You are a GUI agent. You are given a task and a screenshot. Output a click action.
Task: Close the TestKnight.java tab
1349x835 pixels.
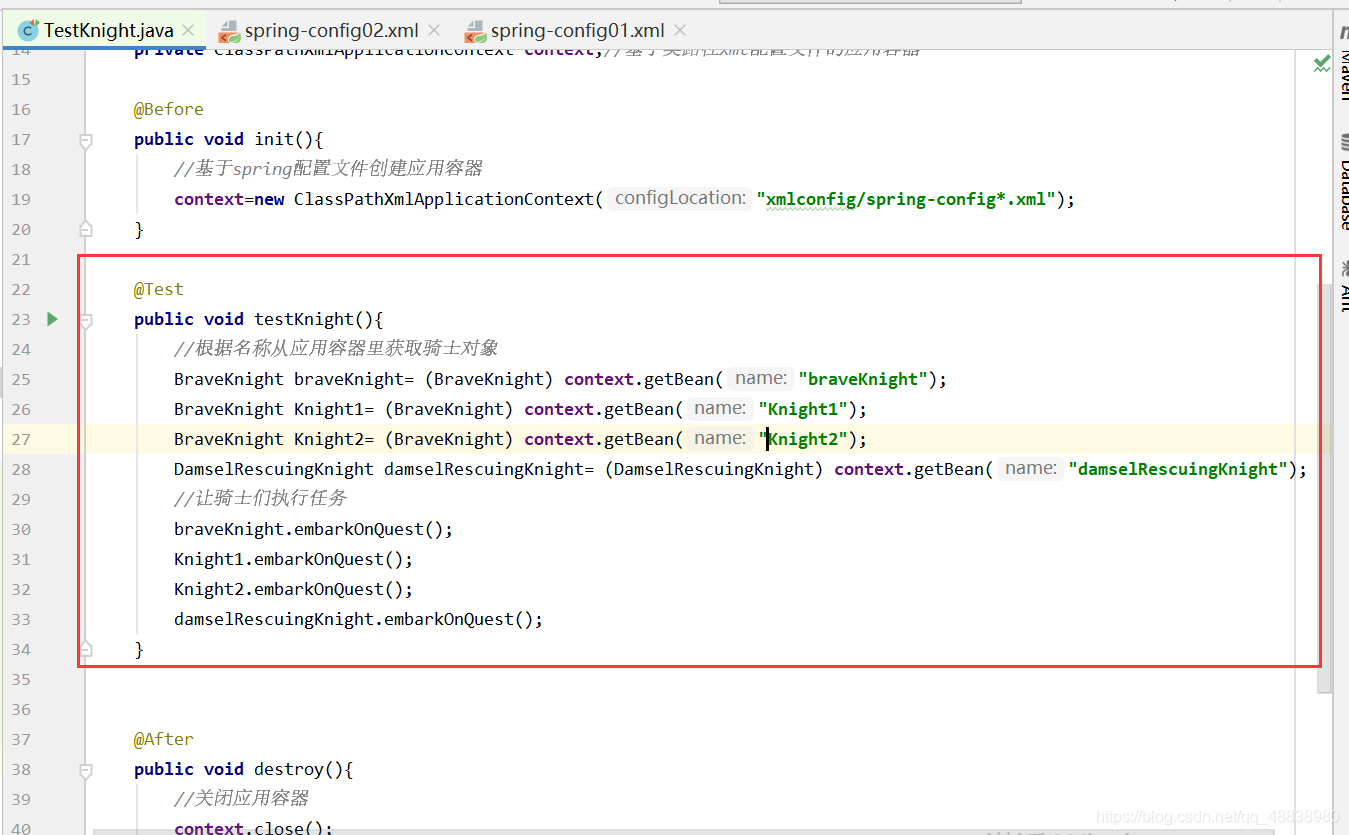tap(190, 31)
